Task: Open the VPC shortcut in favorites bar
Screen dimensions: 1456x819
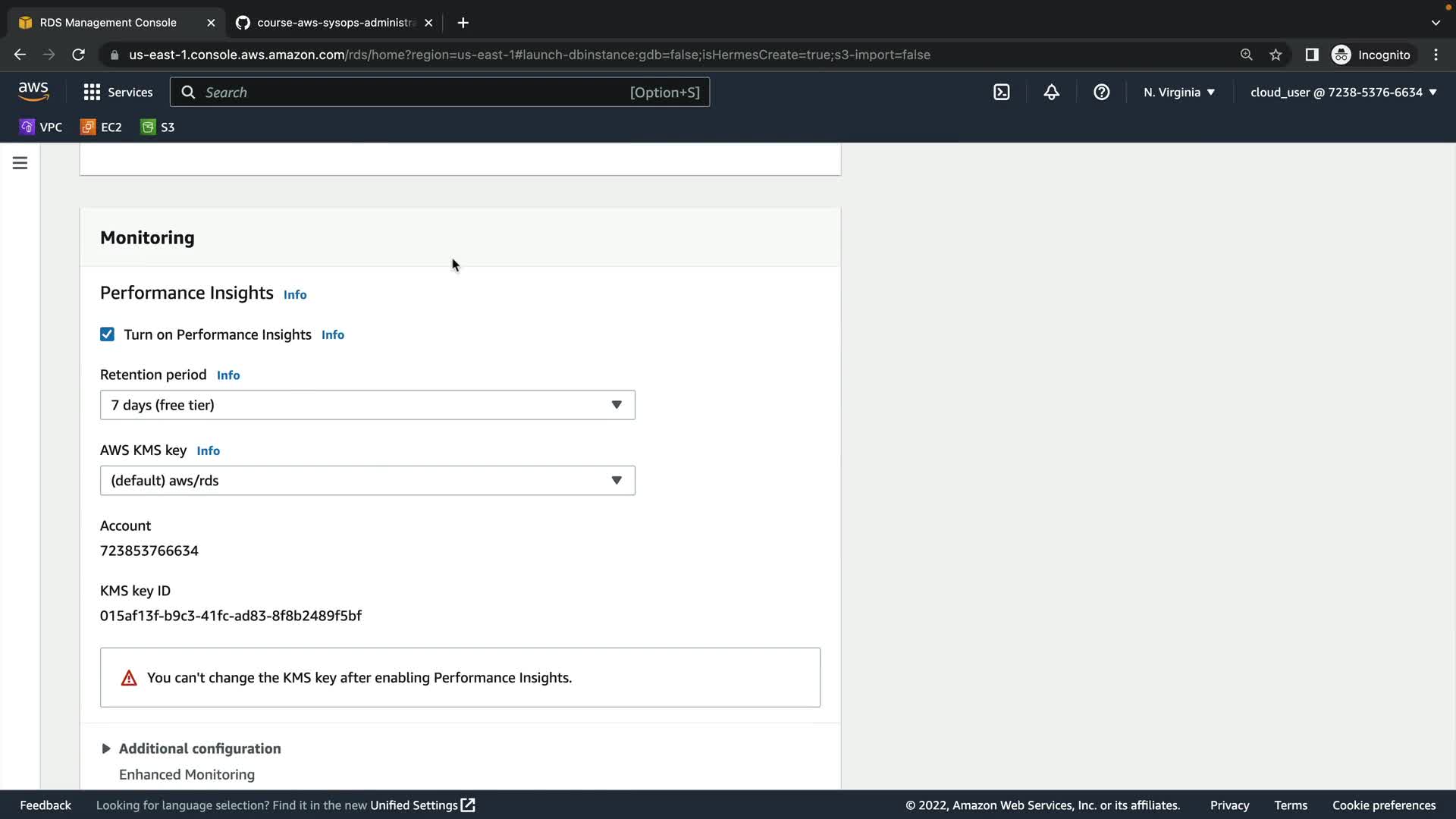Action: click(41, 127)
